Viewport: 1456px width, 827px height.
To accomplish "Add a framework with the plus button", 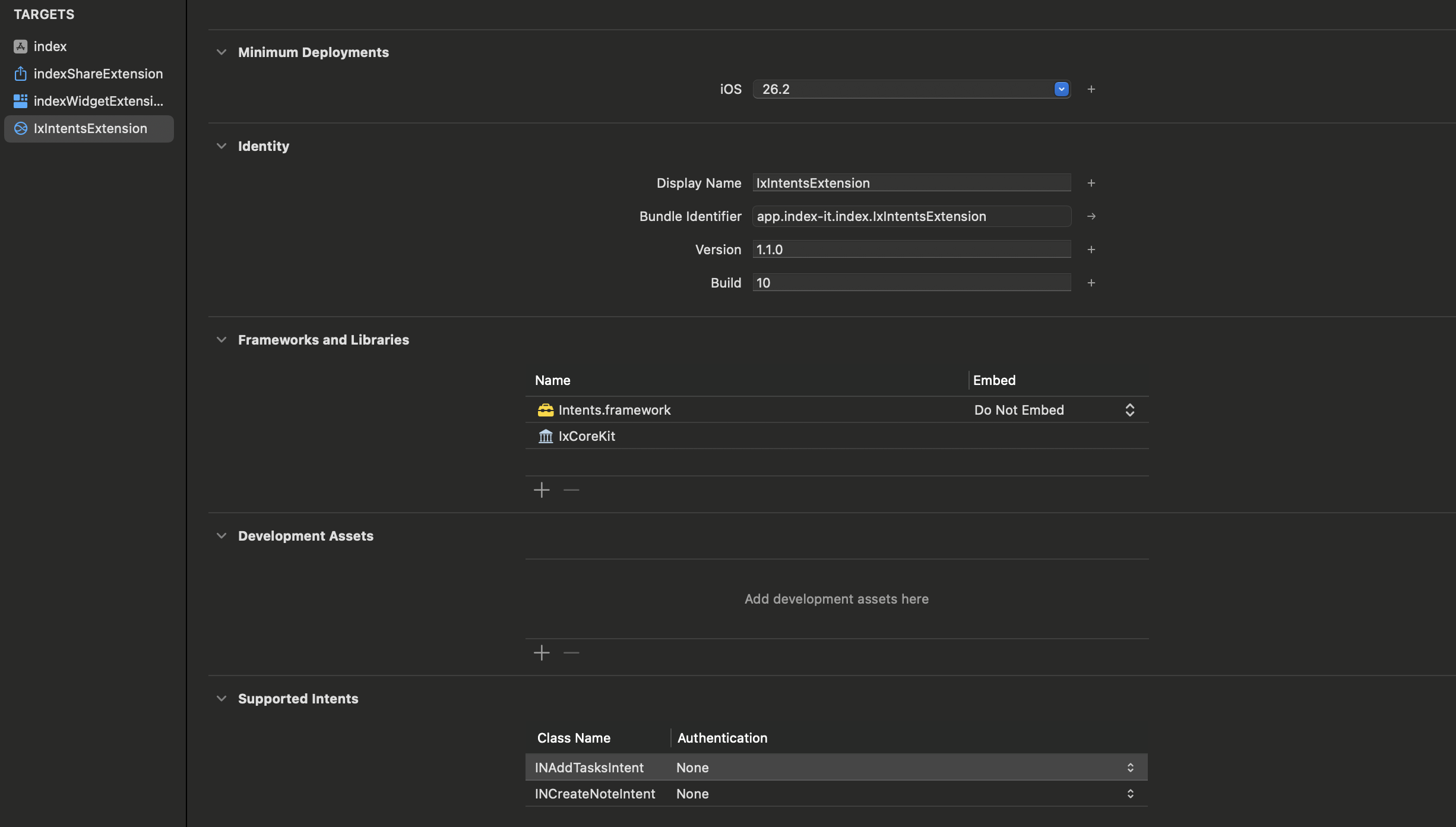I will pos(542,490).
